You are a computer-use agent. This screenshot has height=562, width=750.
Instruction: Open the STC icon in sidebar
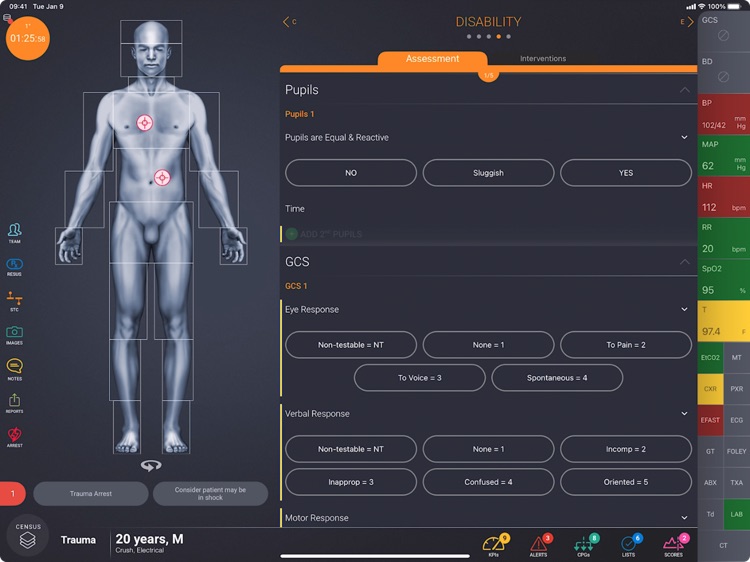tap(14, 301)
